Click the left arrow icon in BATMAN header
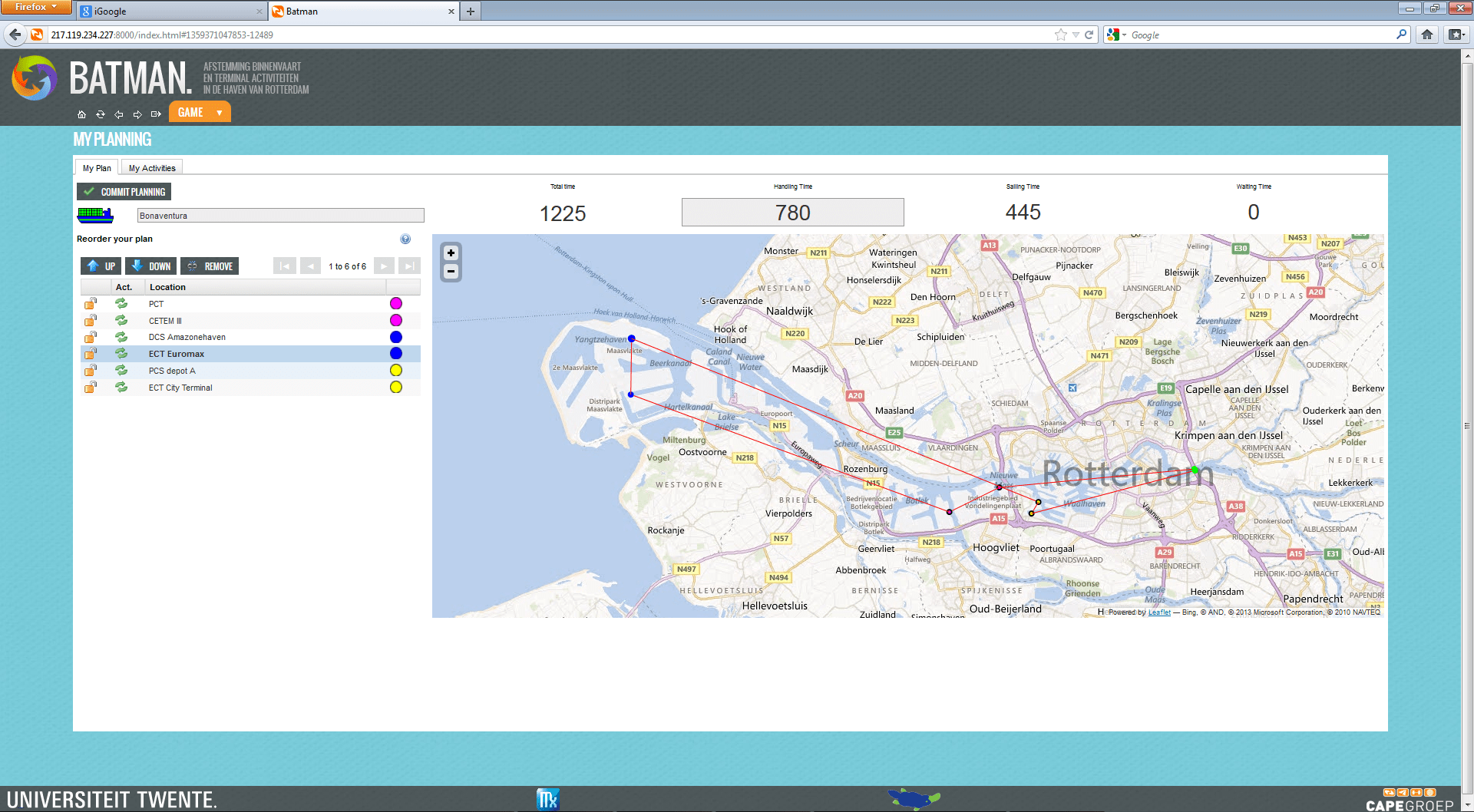The image size is (1474, 812). 119,114
